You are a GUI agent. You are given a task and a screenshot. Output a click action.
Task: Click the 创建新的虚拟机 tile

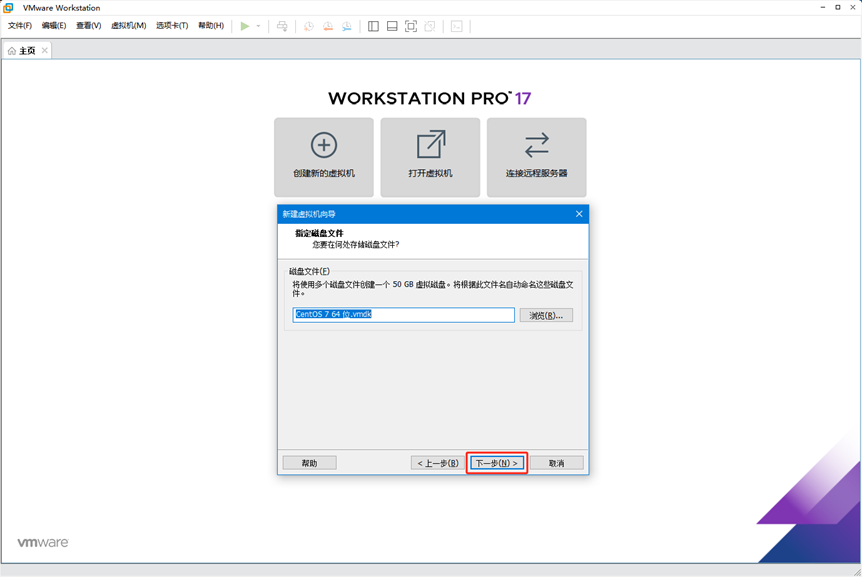coord(324,157)
